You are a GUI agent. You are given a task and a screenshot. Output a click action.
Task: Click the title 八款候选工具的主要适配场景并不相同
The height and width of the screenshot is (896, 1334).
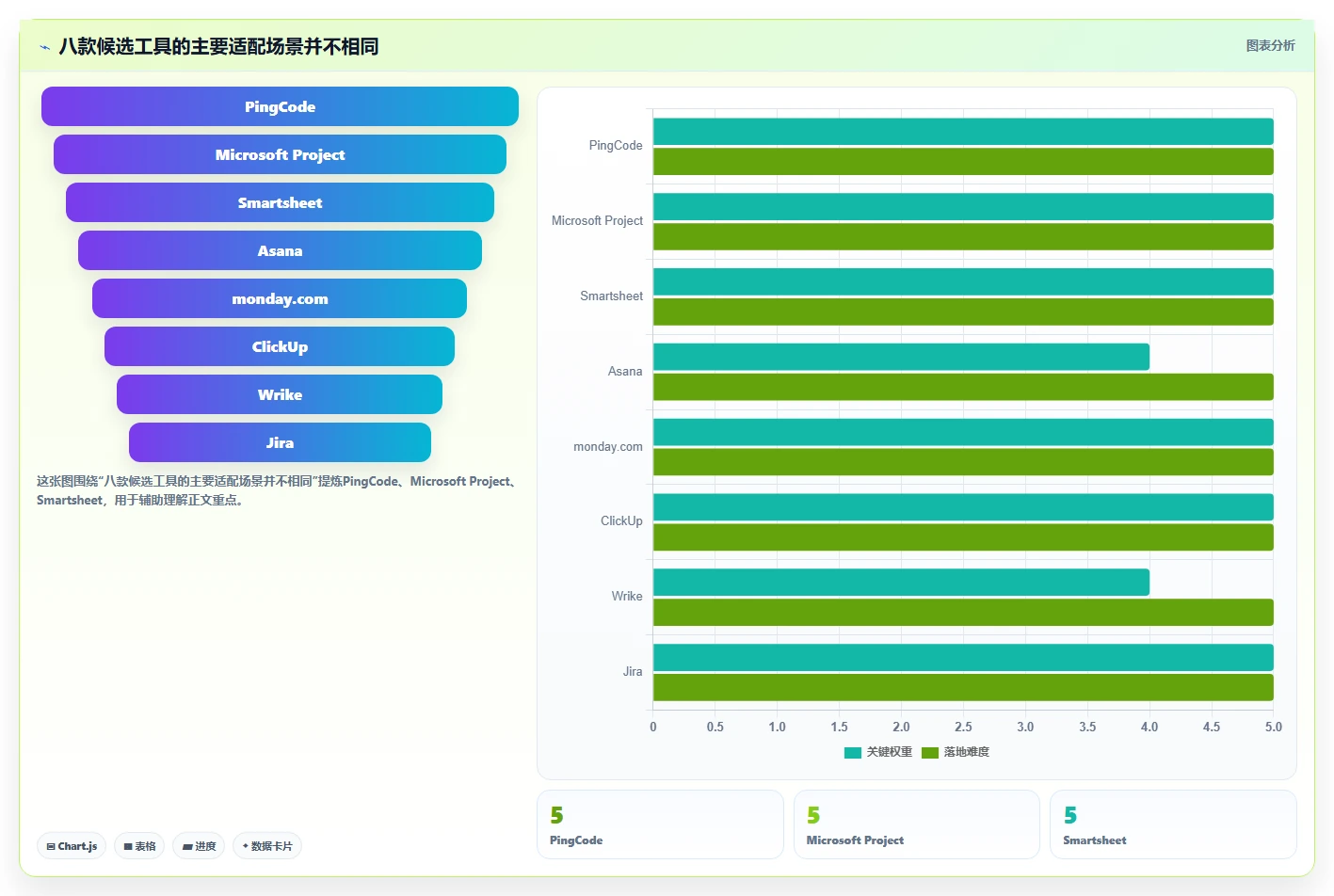point(218,46)
